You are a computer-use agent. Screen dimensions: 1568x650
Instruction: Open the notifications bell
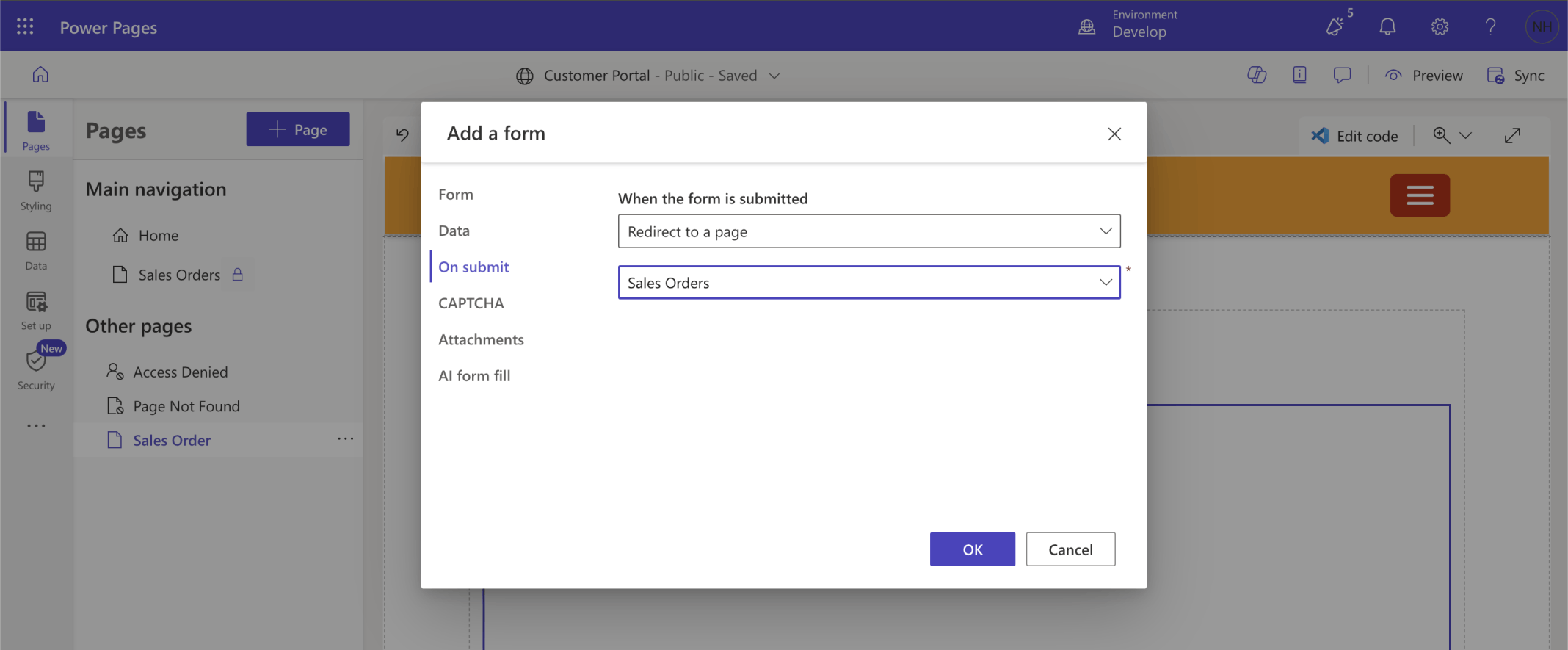[x=1387, y=27]
